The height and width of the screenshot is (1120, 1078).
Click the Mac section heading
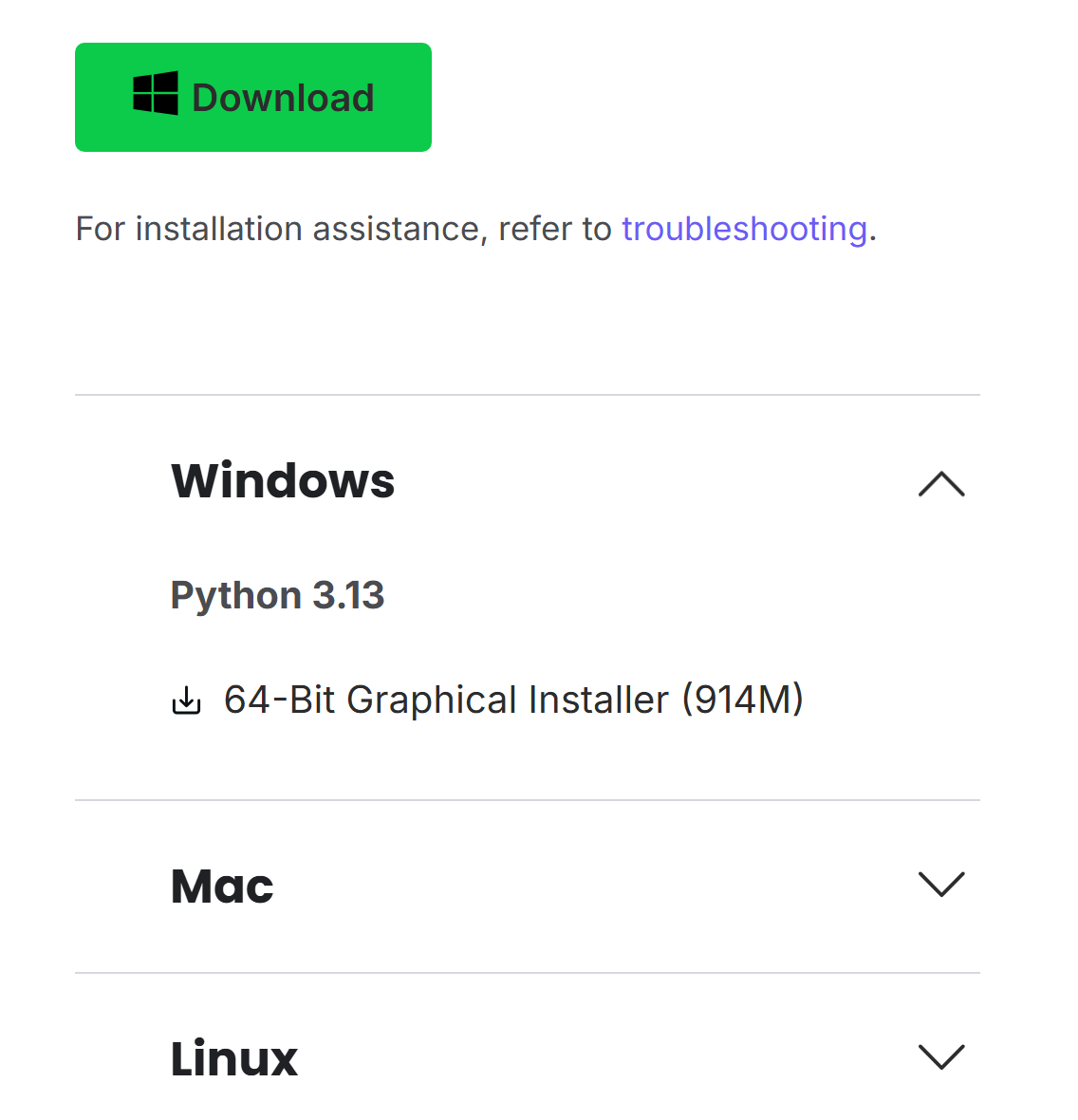pyautogui.click(x=222, y=887)
